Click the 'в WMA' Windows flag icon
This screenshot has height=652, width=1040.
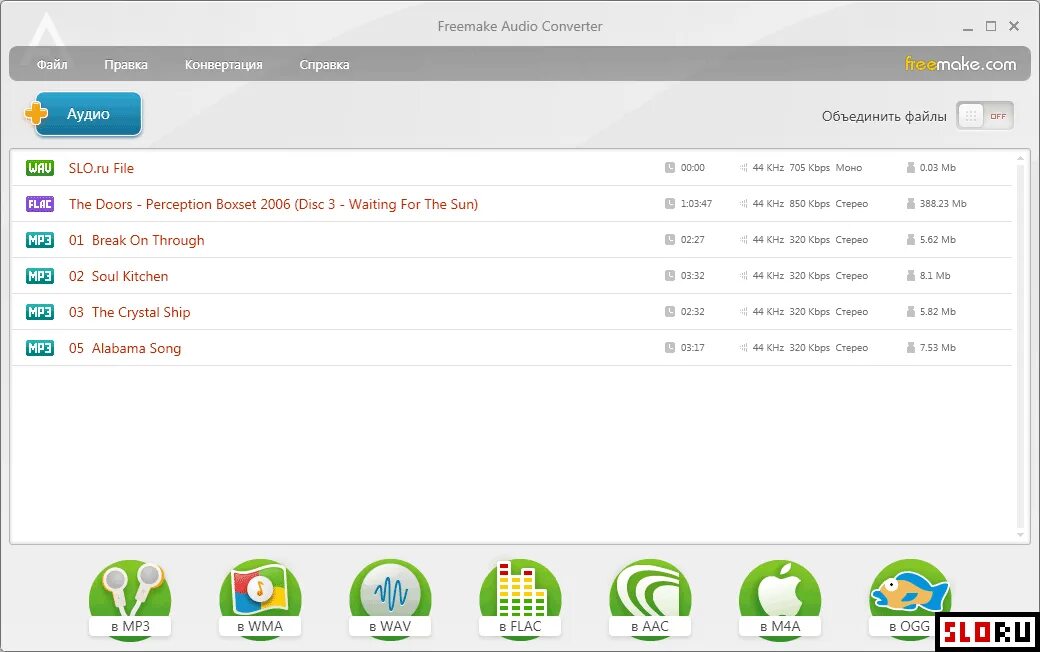coord(260,599)
